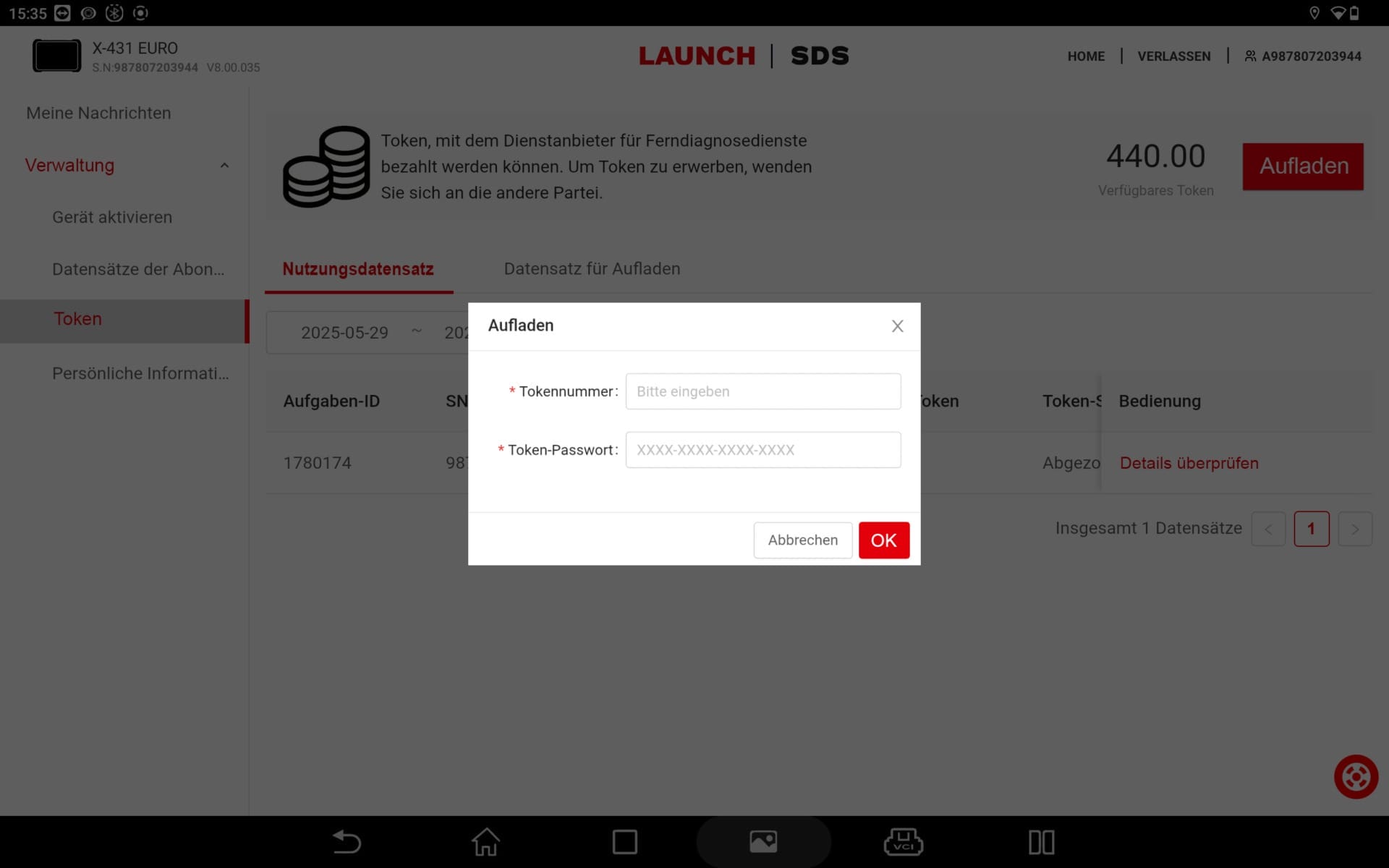The height and width of the screenshot is (868, 1389).
Task: Select page 1 in pagination
Action: point(1312,529)
